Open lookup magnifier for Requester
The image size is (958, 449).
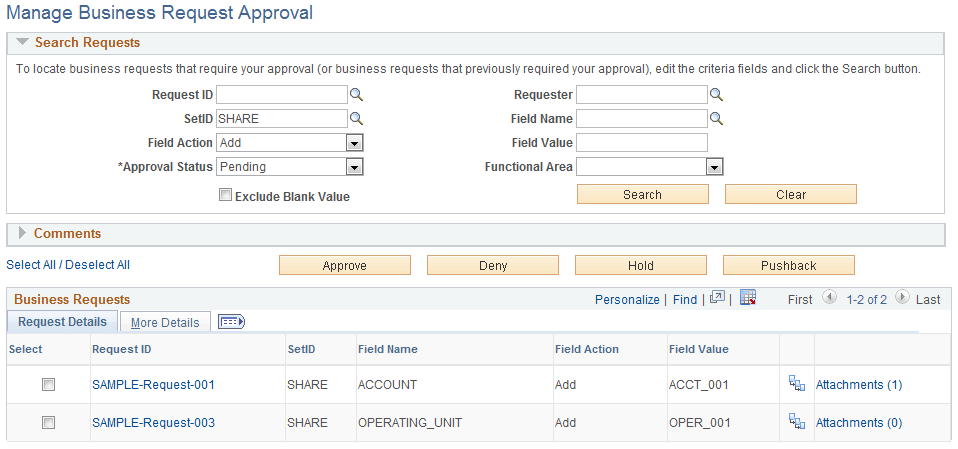[x=717, y=95]
